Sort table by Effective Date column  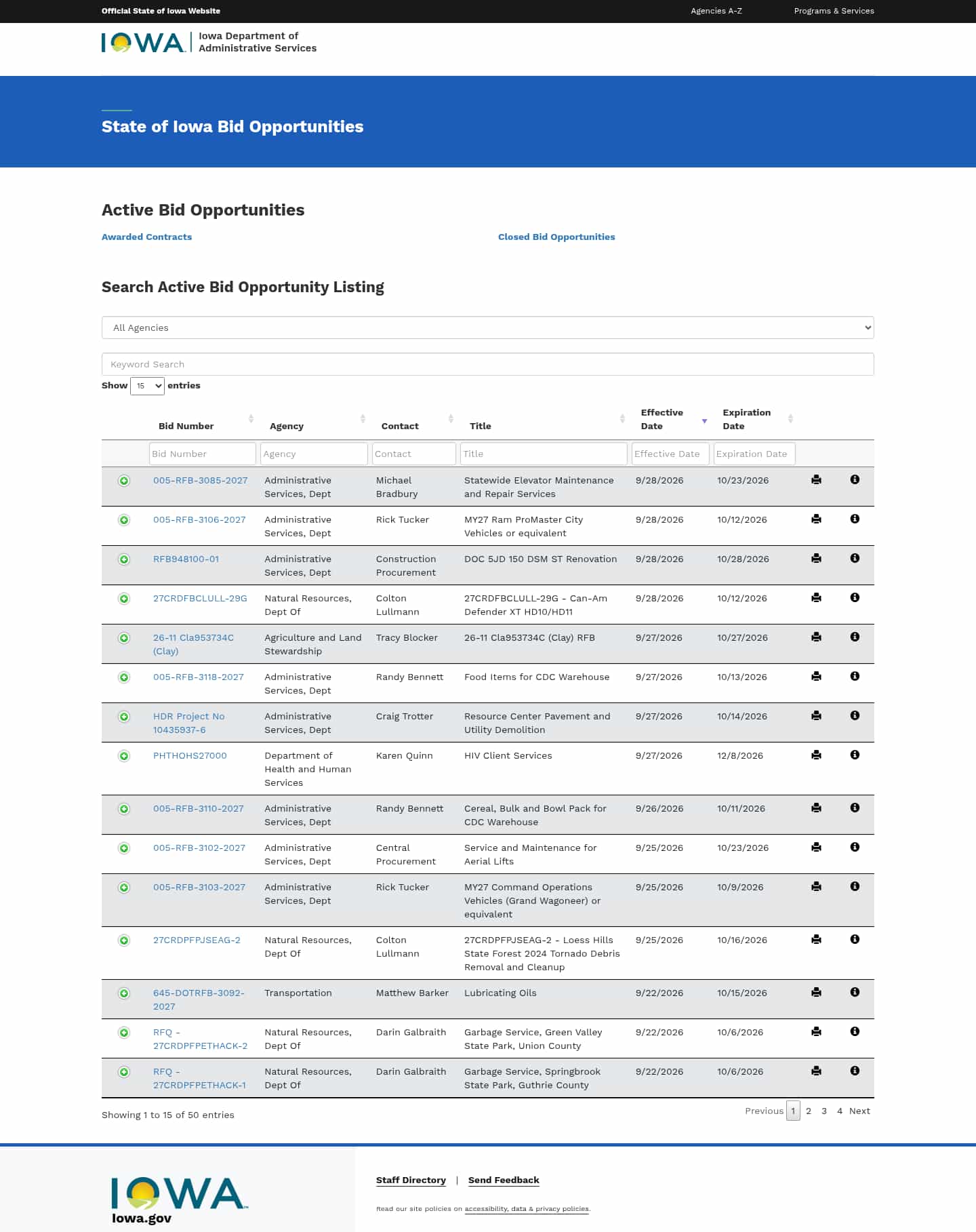pos(672,420)
